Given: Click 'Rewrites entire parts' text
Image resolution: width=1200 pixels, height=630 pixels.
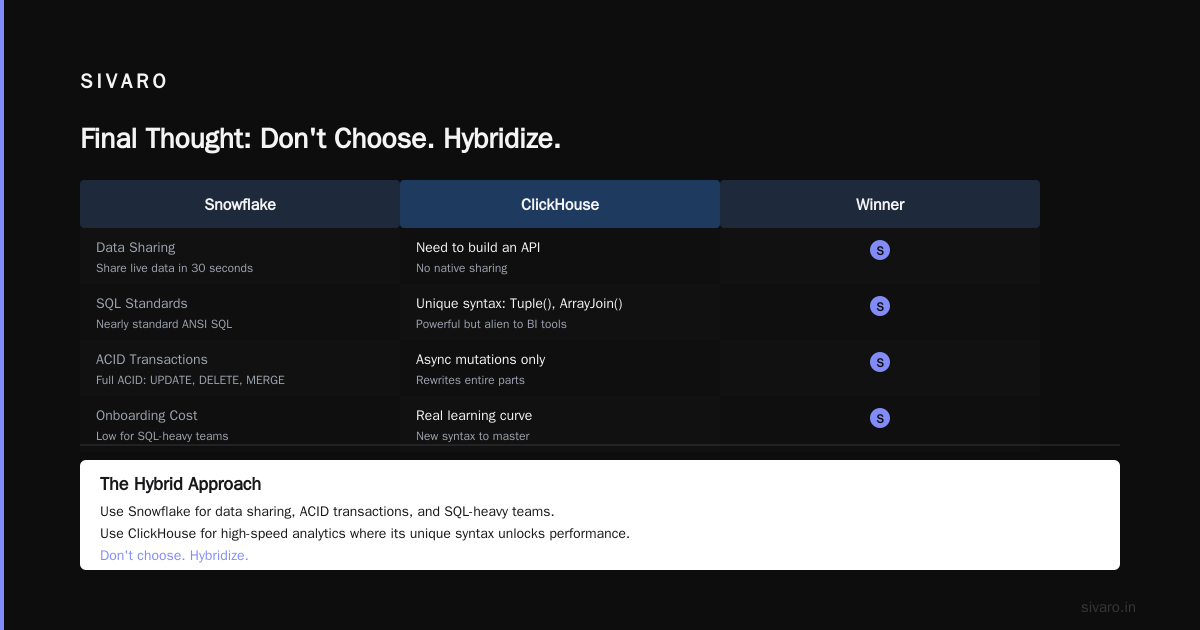Looking at the screenshot, I should click(470, 380).
